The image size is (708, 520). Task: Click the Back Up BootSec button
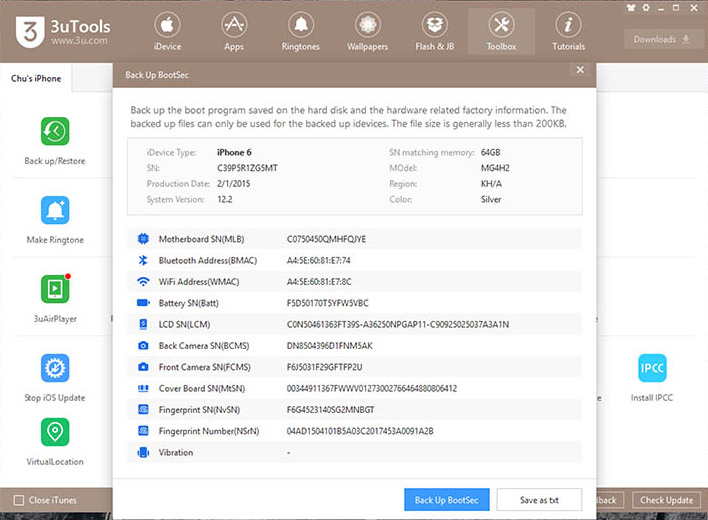[447, 500]
